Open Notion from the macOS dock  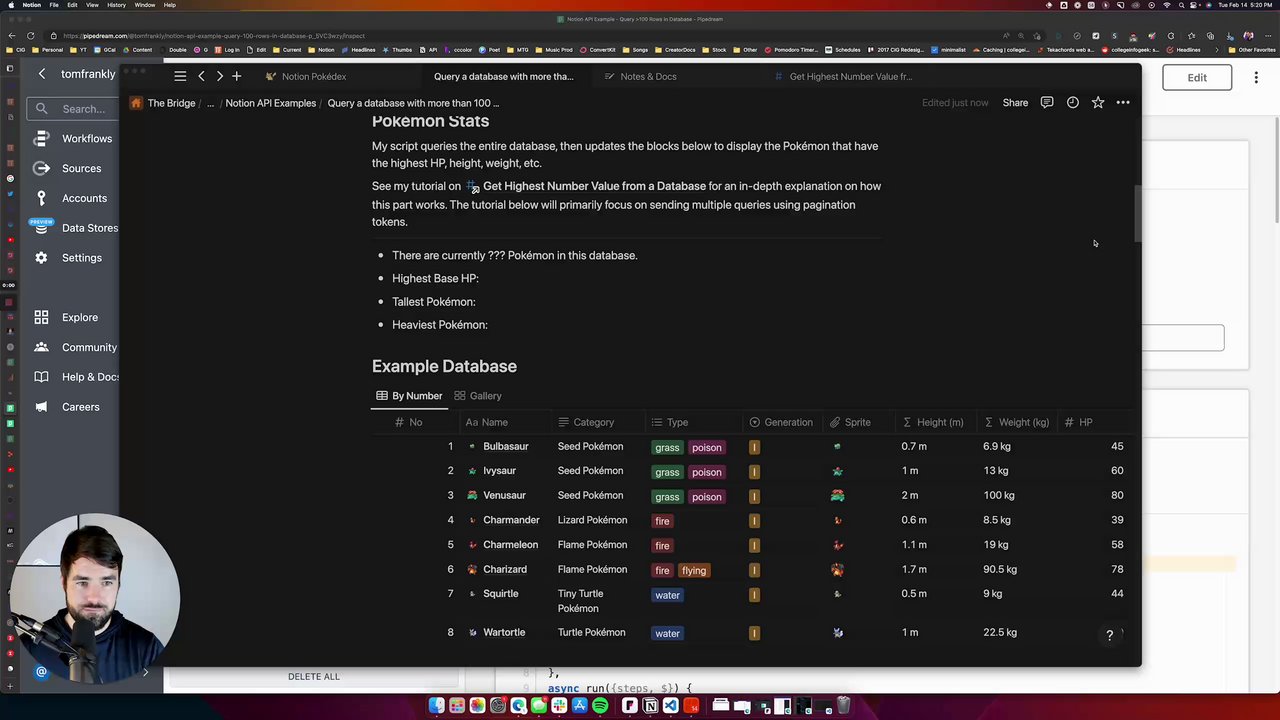pyautogui.click(x=650, y=706)
